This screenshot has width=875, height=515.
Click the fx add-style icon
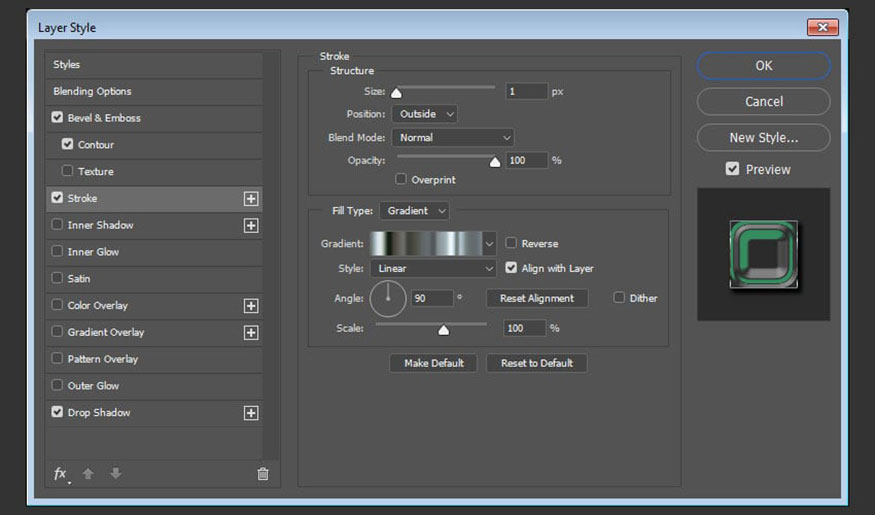[61, 474]
